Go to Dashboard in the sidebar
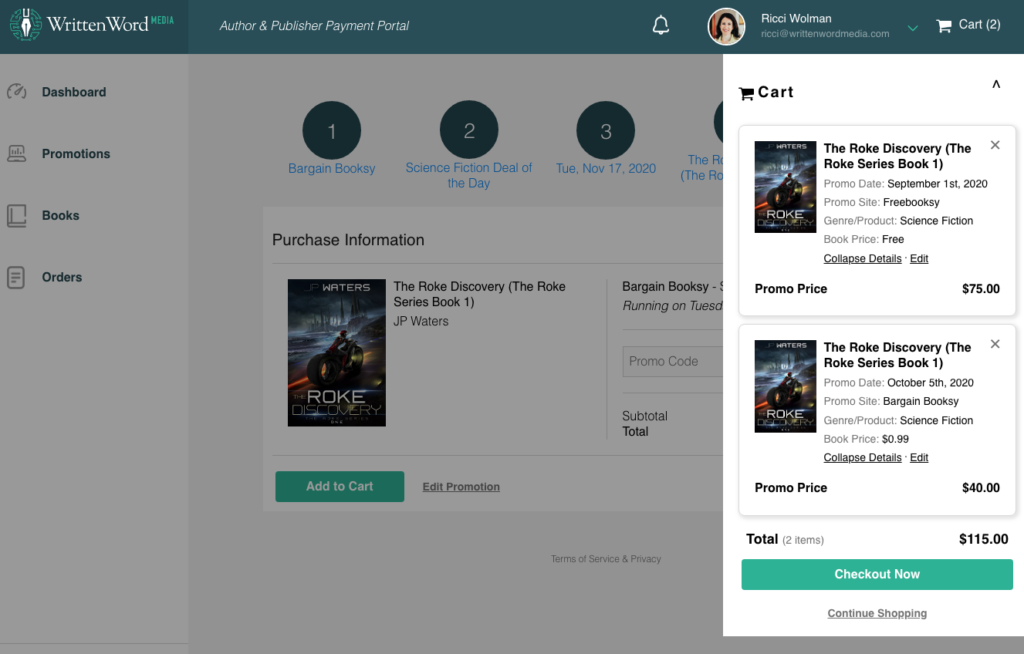Image resolution: width=1024 pixels, height=654 pixels. [x=74, y=92]
